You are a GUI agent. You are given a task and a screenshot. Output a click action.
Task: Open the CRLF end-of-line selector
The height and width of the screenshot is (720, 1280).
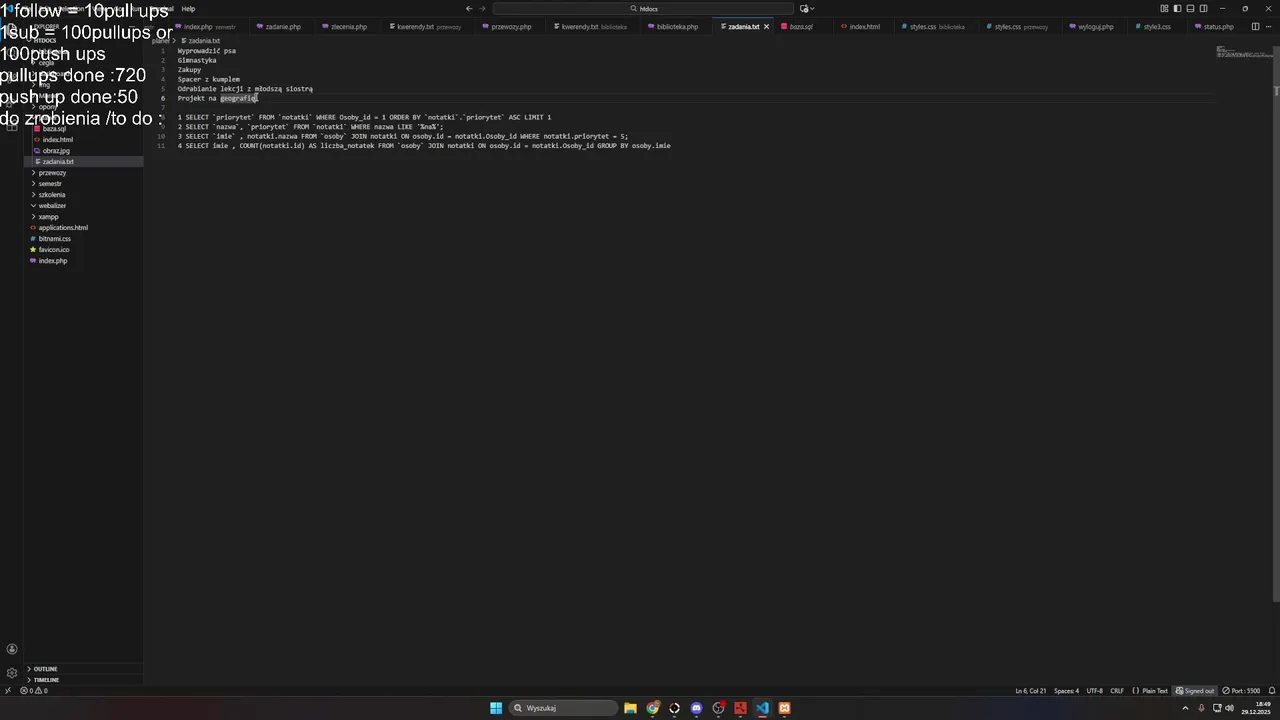coord(1117,691)
